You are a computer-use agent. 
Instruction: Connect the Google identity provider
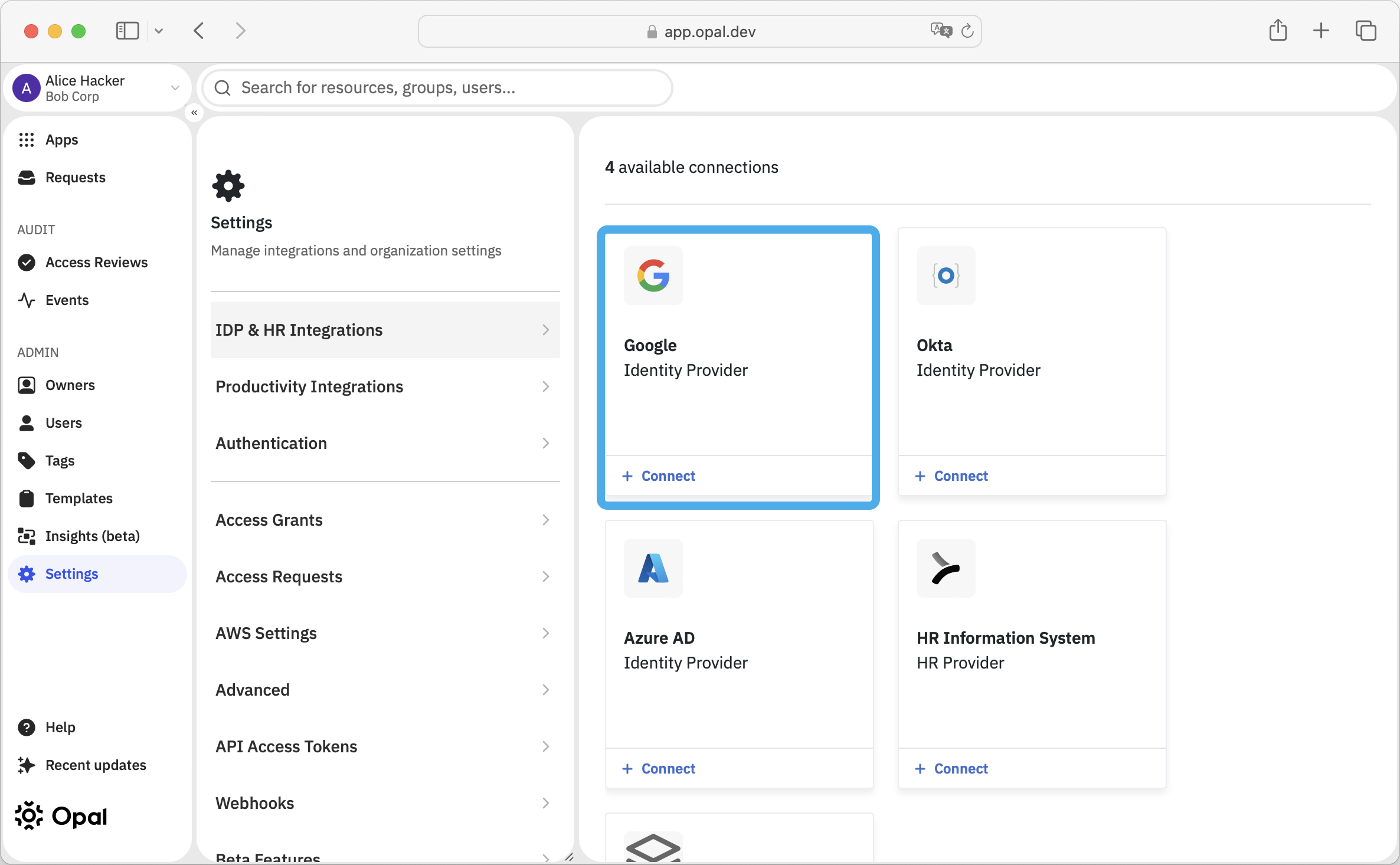(659, 476)
